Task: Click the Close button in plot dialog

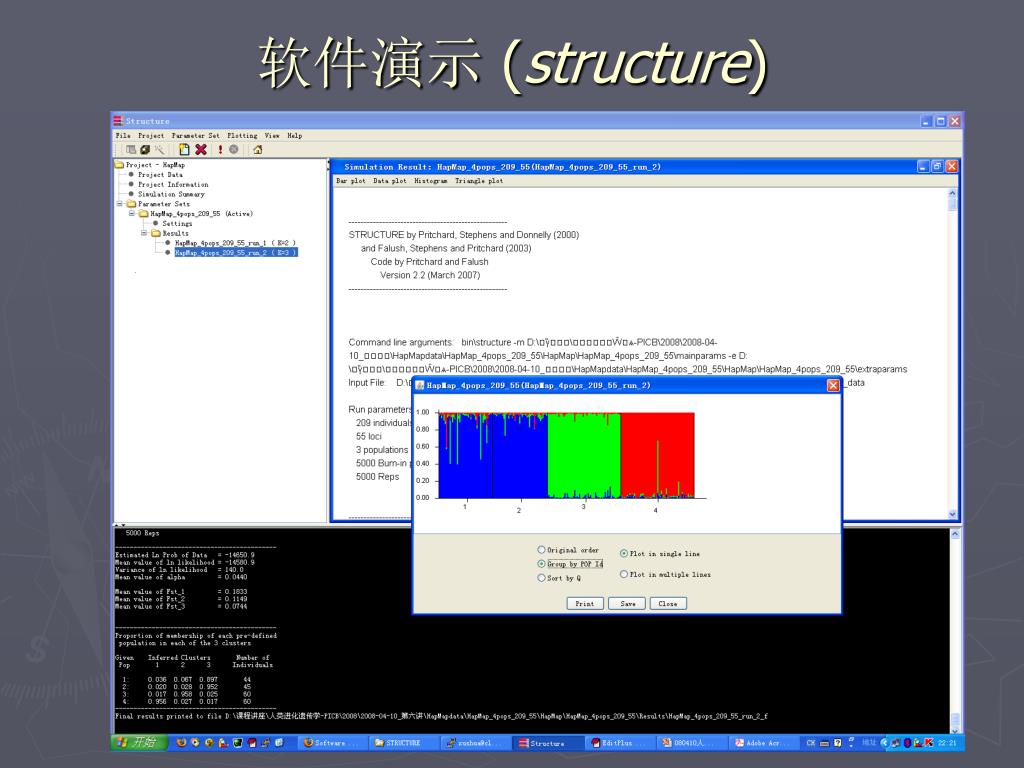Action: [x=668, y=603]
